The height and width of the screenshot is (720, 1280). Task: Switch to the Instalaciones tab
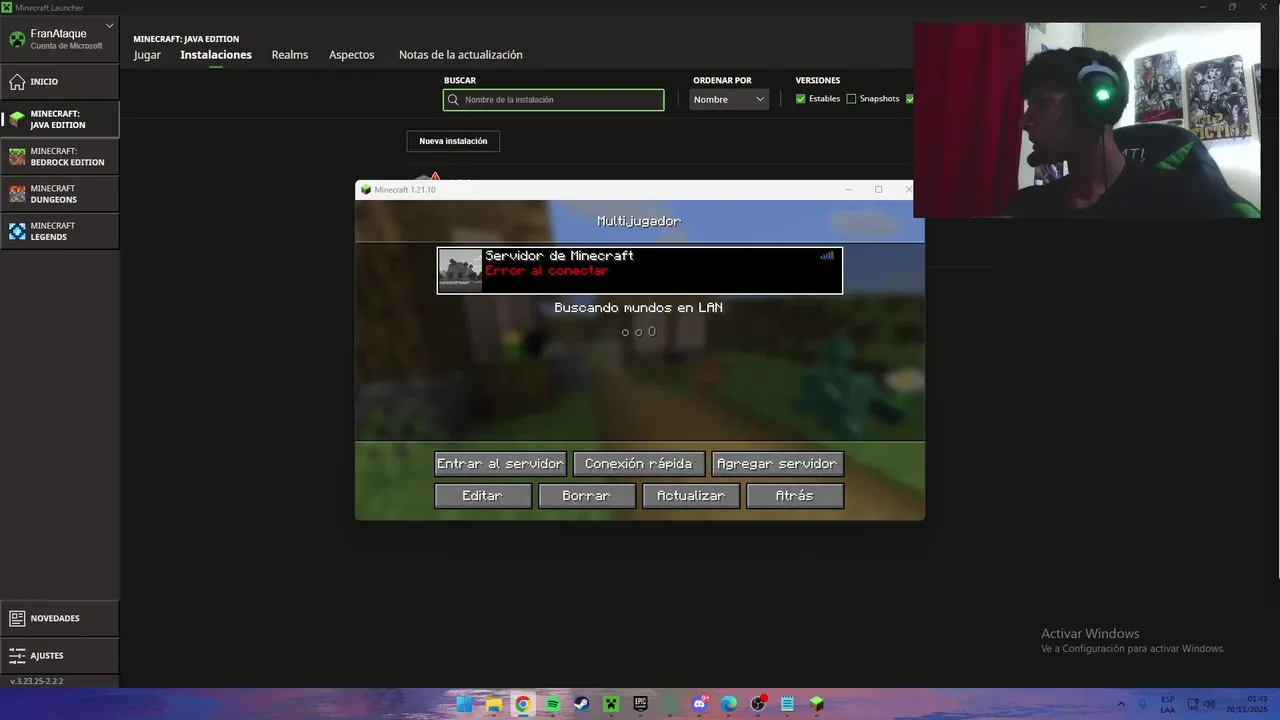tap(216, 55)
